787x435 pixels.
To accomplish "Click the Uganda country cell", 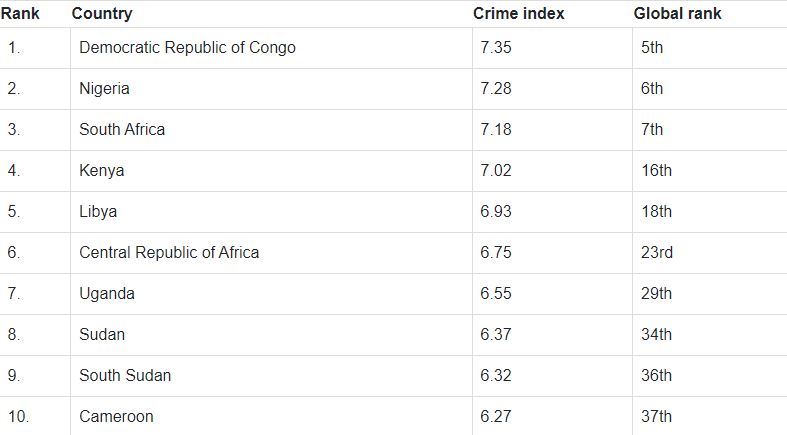I will (x=107, y=294).
